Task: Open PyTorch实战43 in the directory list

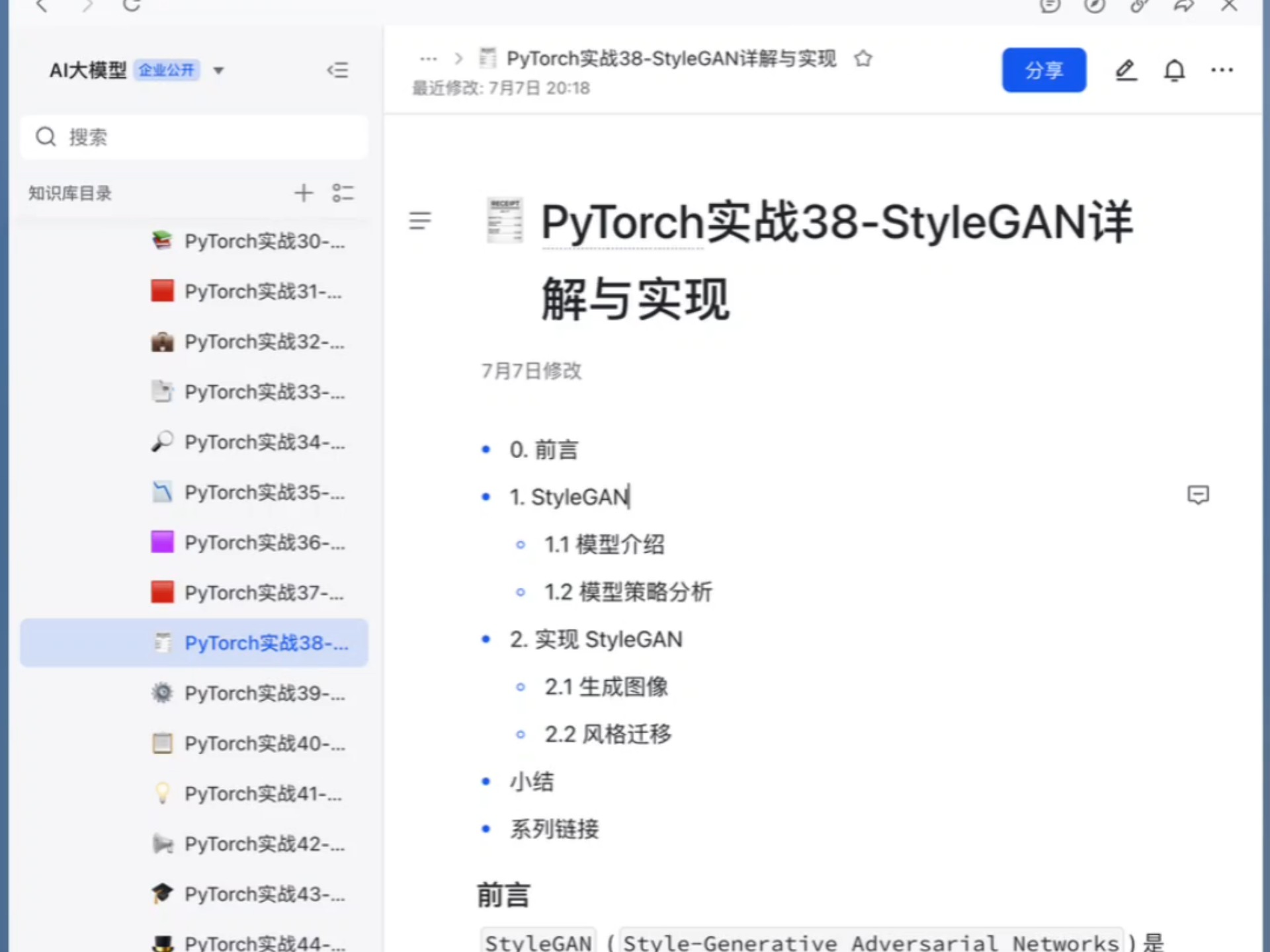Action: pyautogui.click(x=263, y=894)
